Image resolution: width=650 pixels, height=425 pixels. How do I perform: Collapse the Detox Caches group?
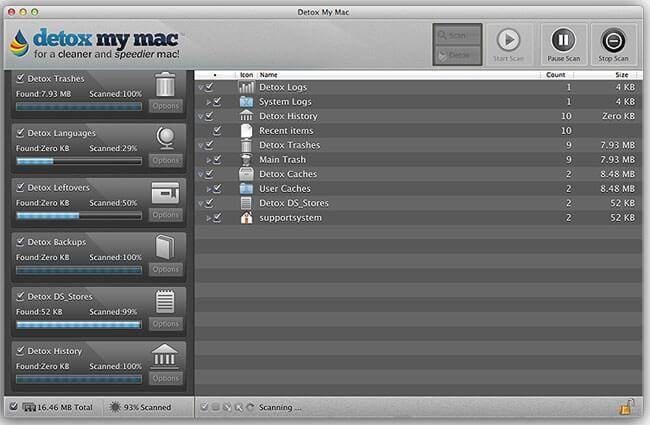click(x=201, y=174)
